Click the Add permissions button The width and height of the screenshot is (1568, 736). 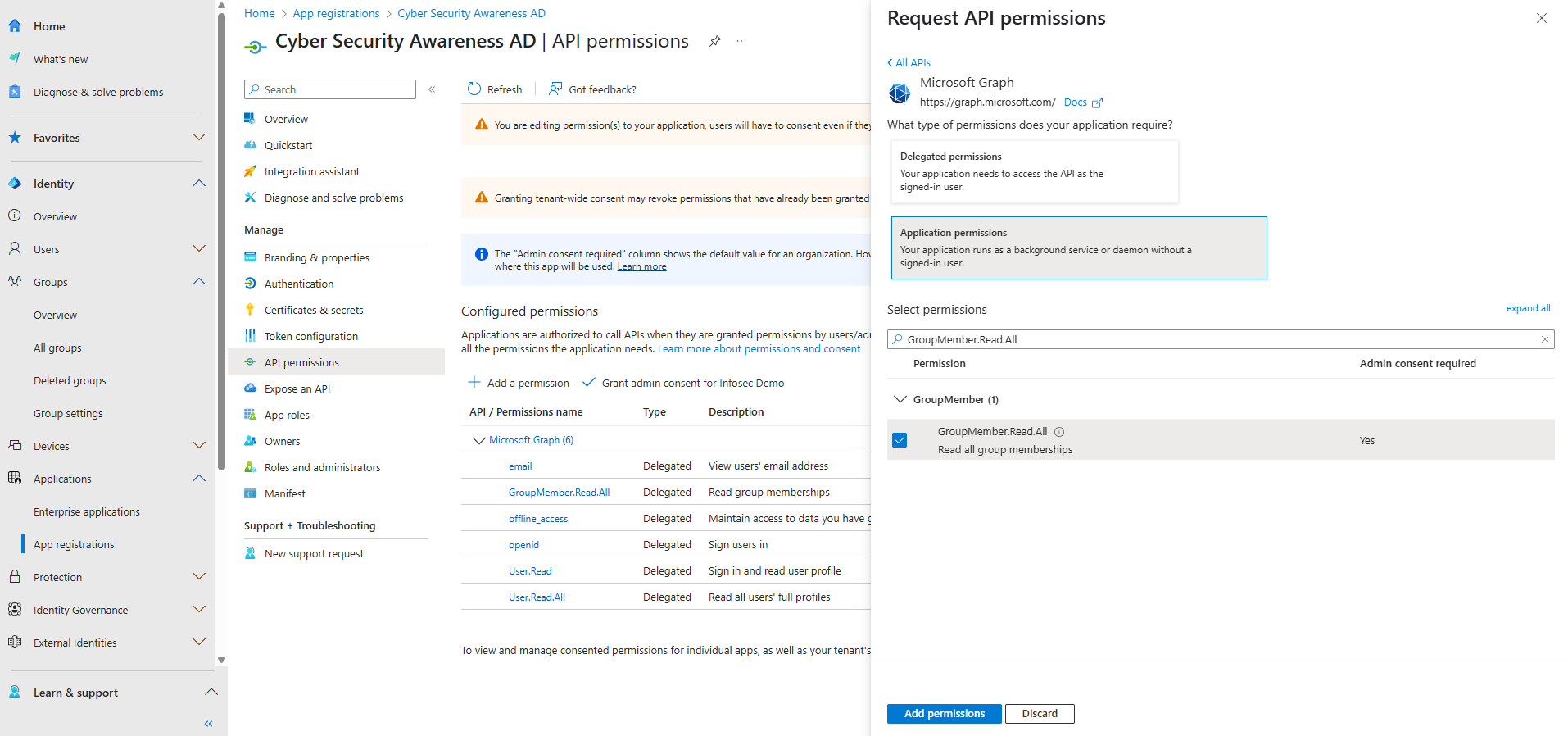point(944,713)
